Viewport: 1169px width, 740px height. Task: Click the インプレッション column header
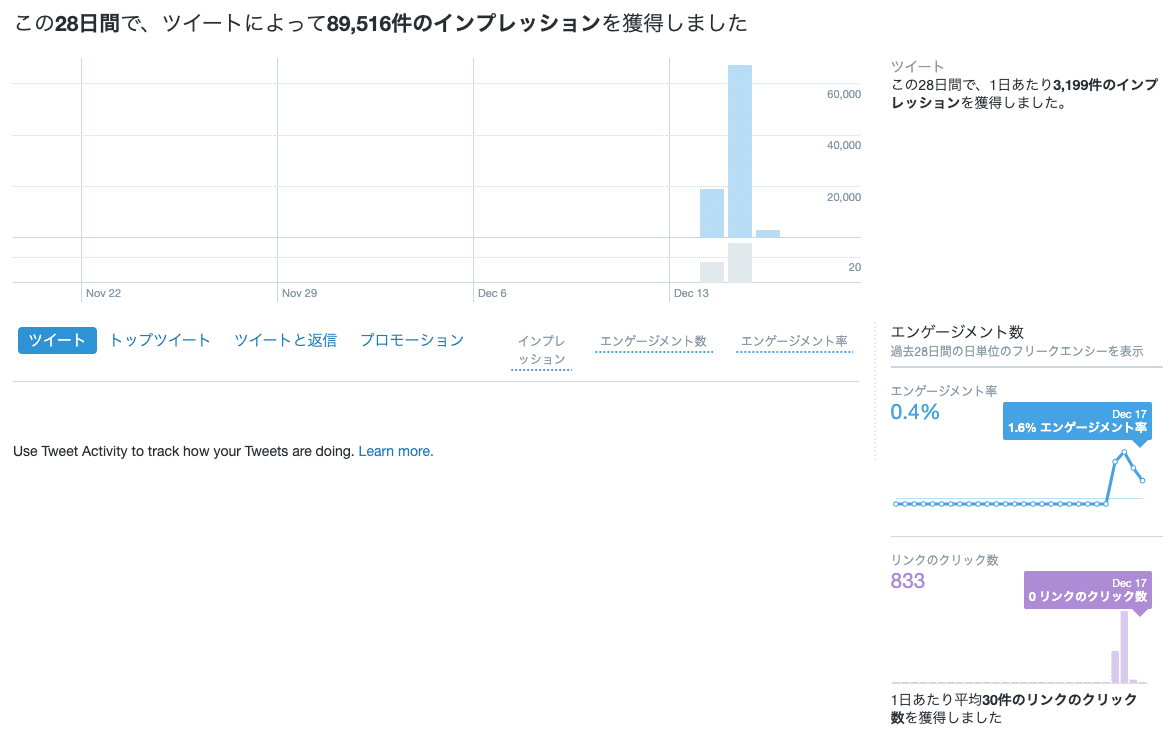point(541,350)
